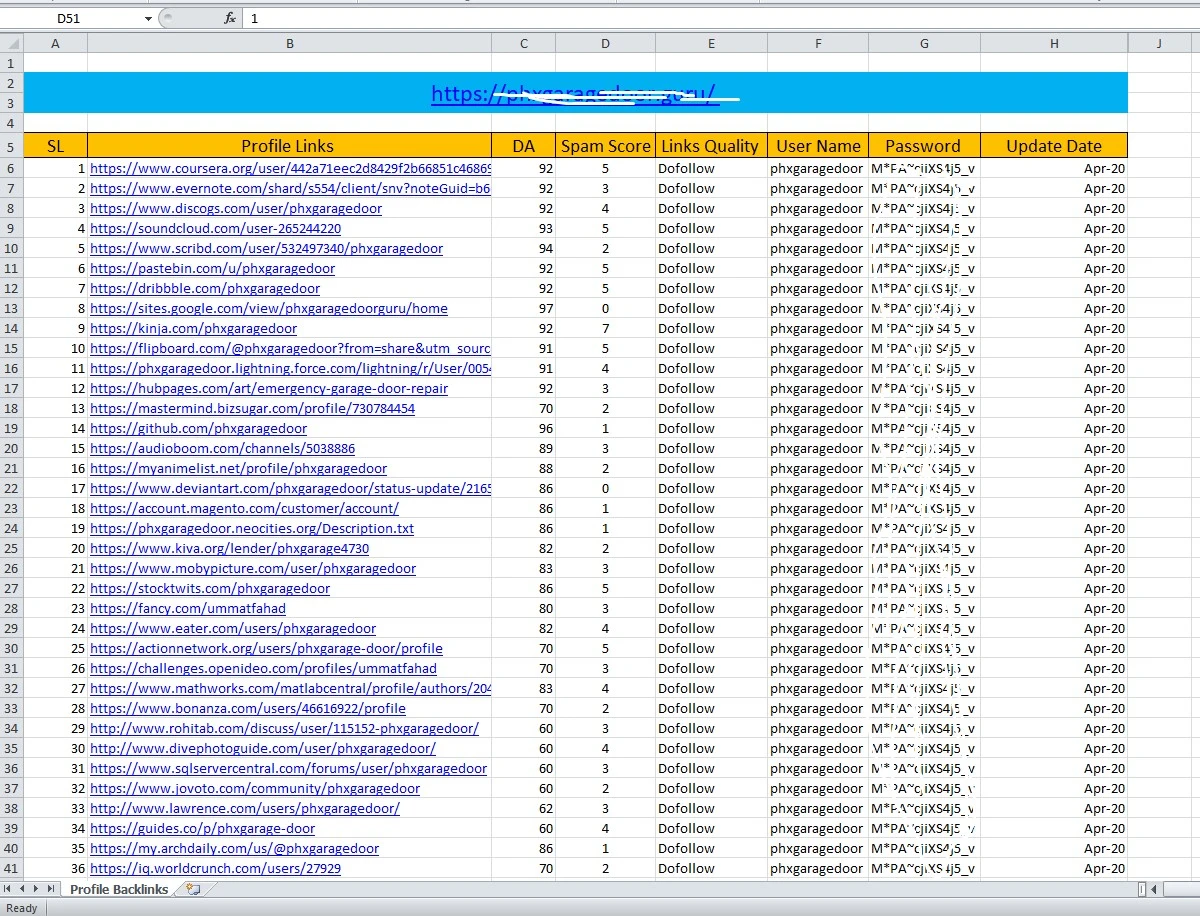The image size is (1200, 916).
Task: Select row 22 header
Action: point(11,488)
